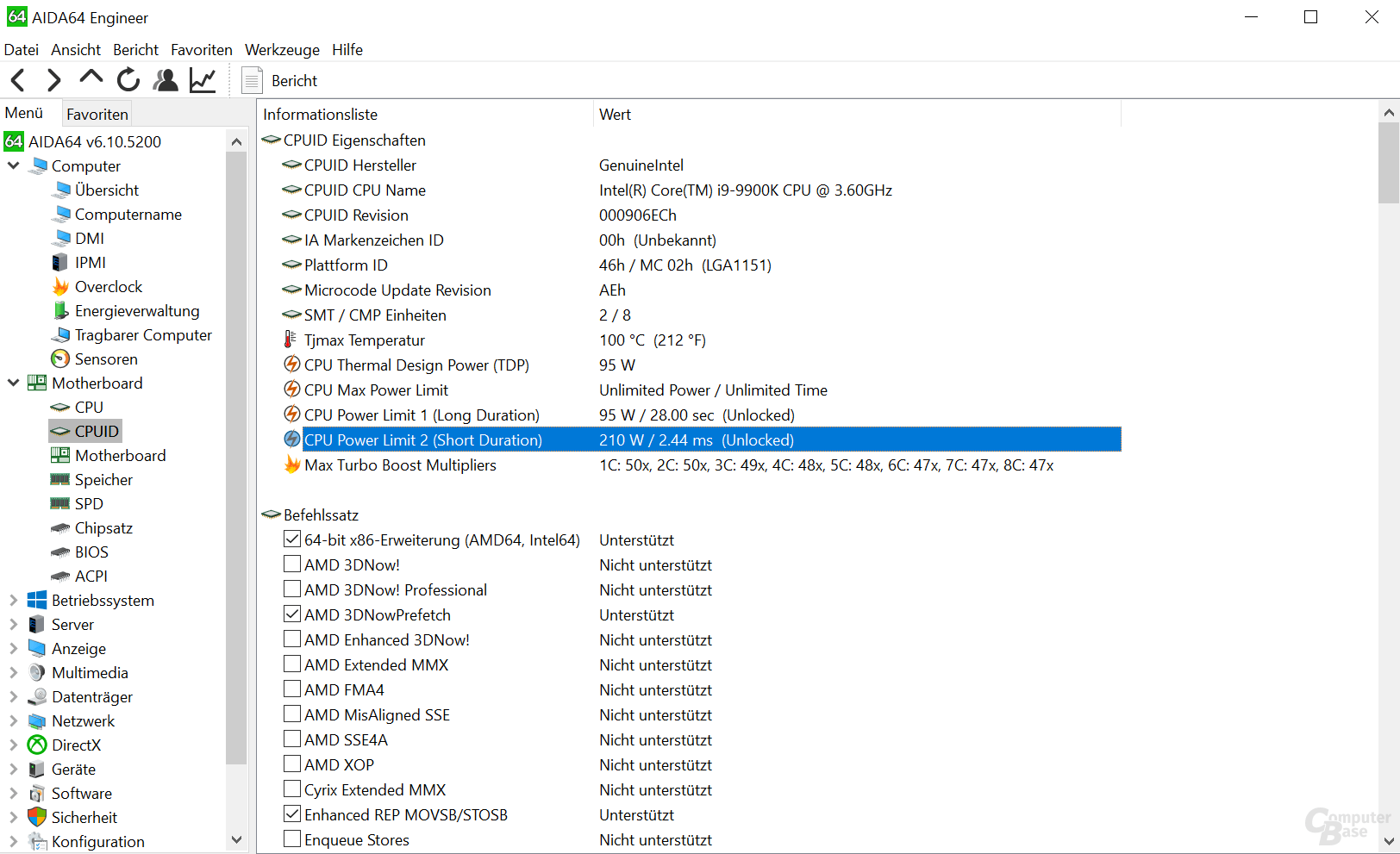Screen dimensions: 1400x854
Task: Click the Netzwerk icon in tree
Action: coord(37,720)
